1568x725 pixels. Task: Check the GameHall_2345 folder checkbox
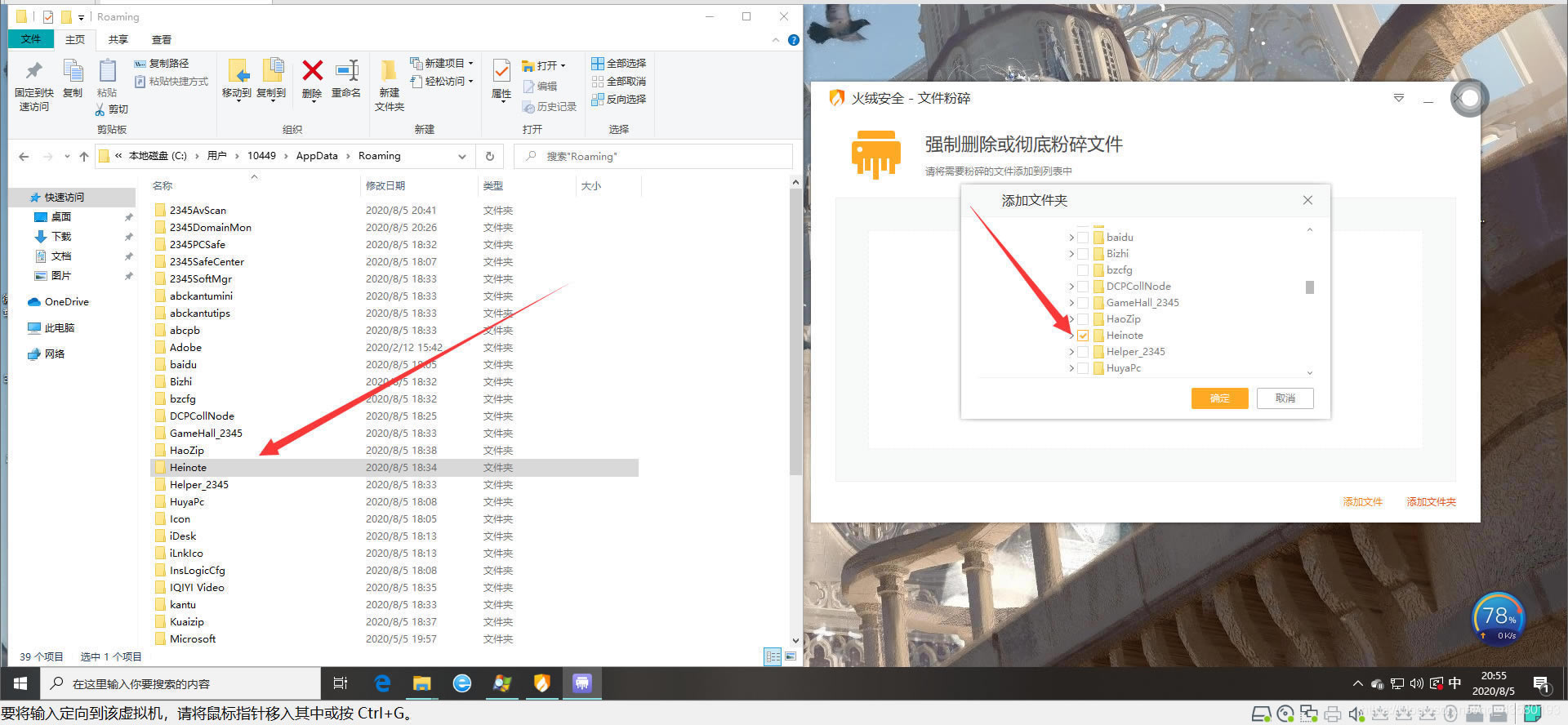[1083, 303]
